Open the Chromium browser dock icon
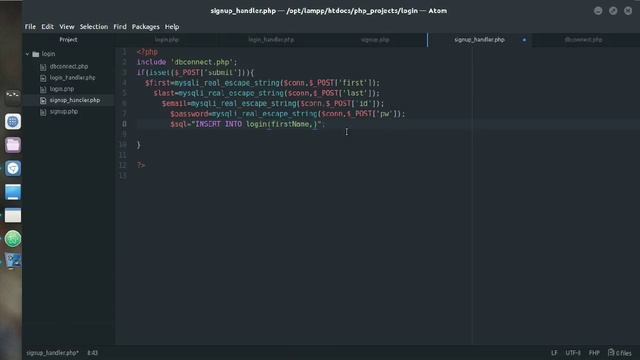The height and width of the screenshot is (360, 640). click(x=13, y=168)
